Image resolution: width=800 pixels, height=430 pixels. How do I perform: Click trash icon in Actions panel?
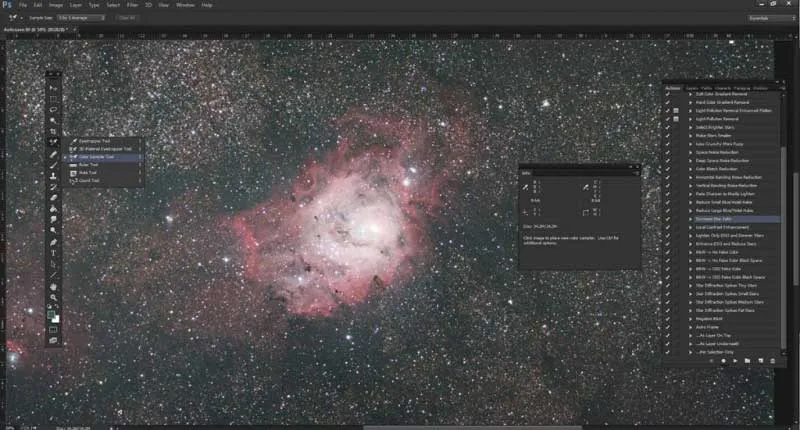pyautogui.click(x=772, y=361)
